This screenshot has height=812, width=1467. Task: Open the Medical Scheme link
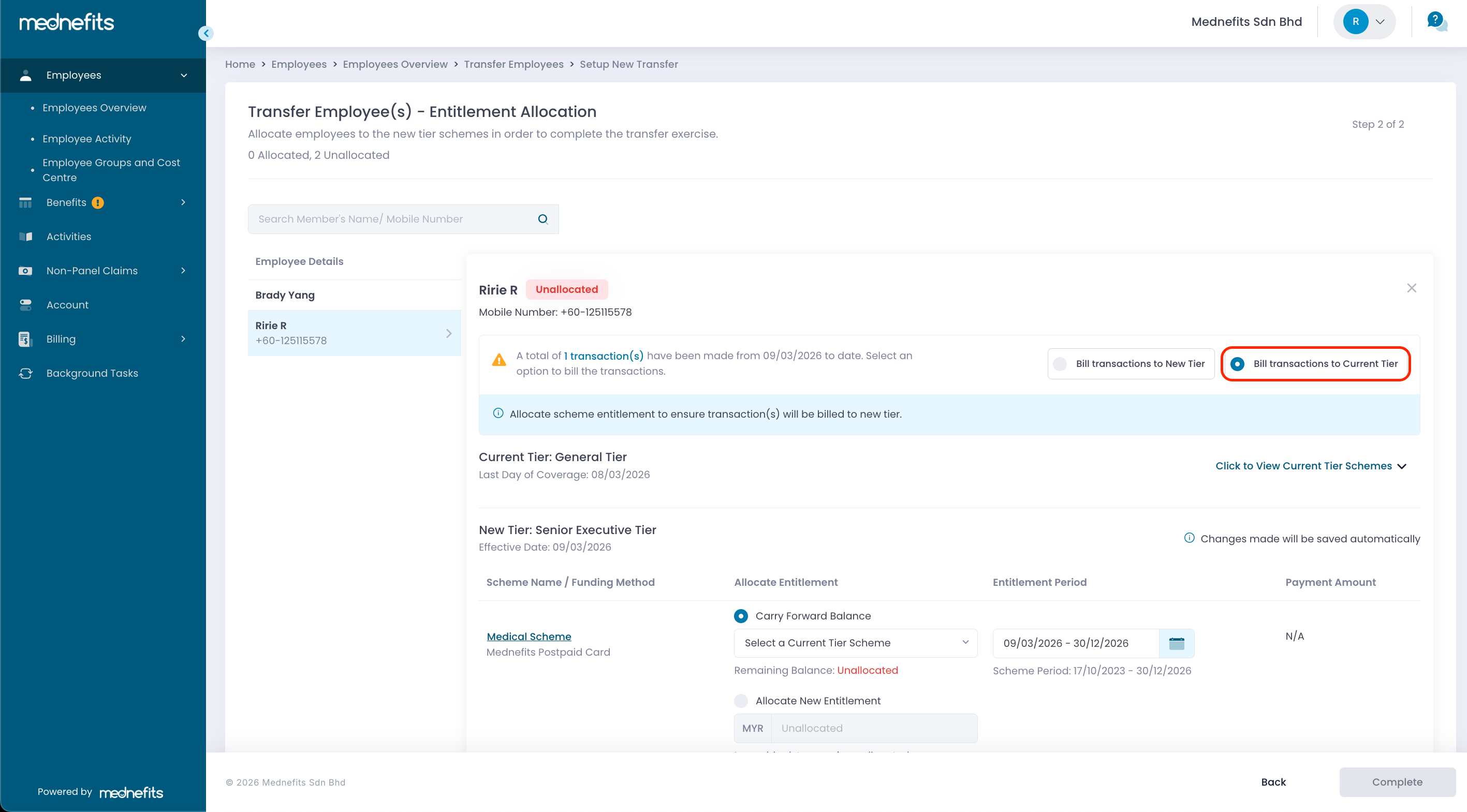pyautogui.click(x=529, y=636)
